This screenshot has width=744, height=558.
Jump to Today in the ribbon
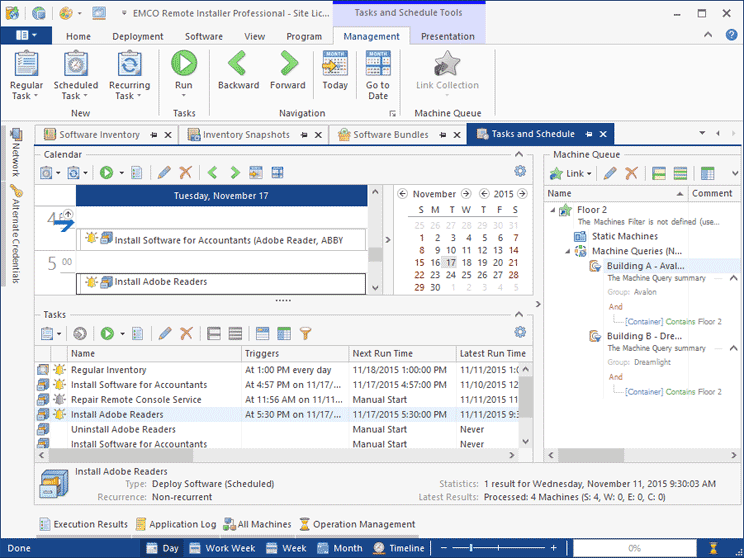(335, 70)
